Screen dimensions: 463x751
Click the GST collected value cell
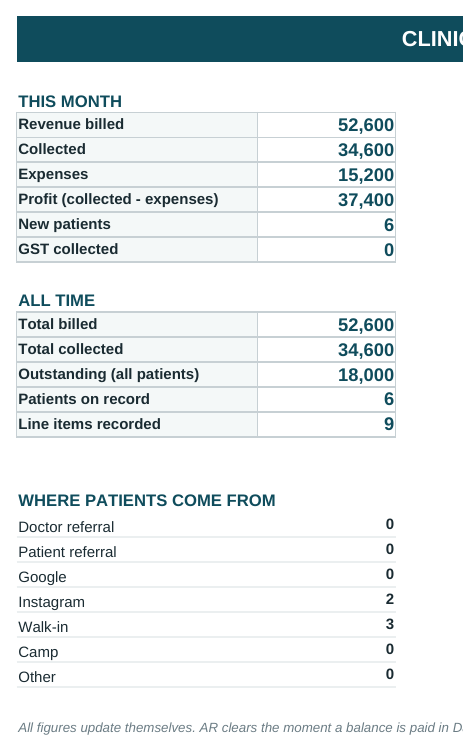click(x=327, y=250)
